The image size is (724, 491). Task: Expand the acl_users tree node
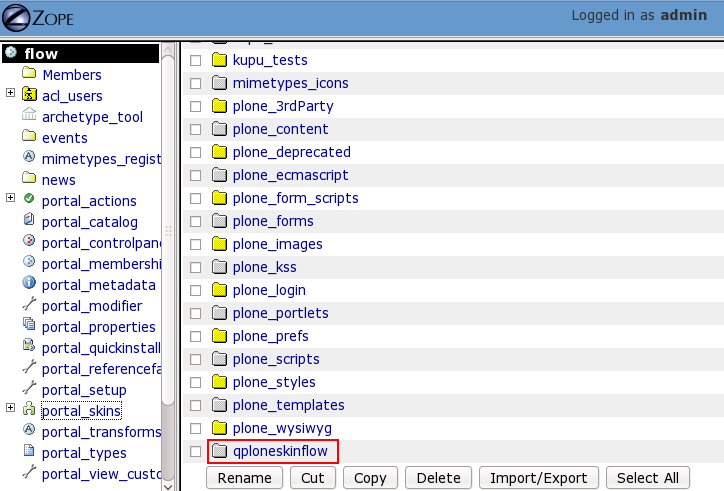11,92
